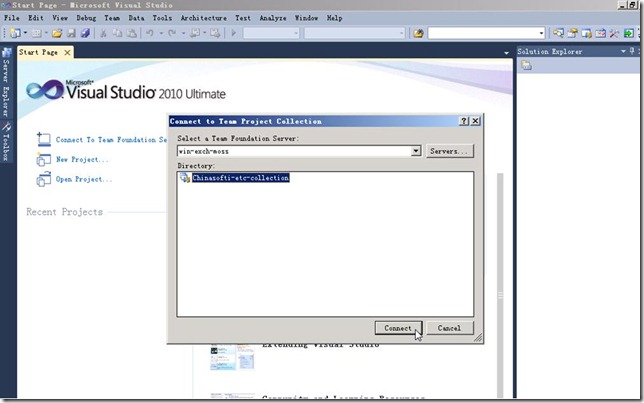Click the Start Debugging play icon
This screenshot has width=644, height=403.
pyautogui.click(x=234, y=33)
